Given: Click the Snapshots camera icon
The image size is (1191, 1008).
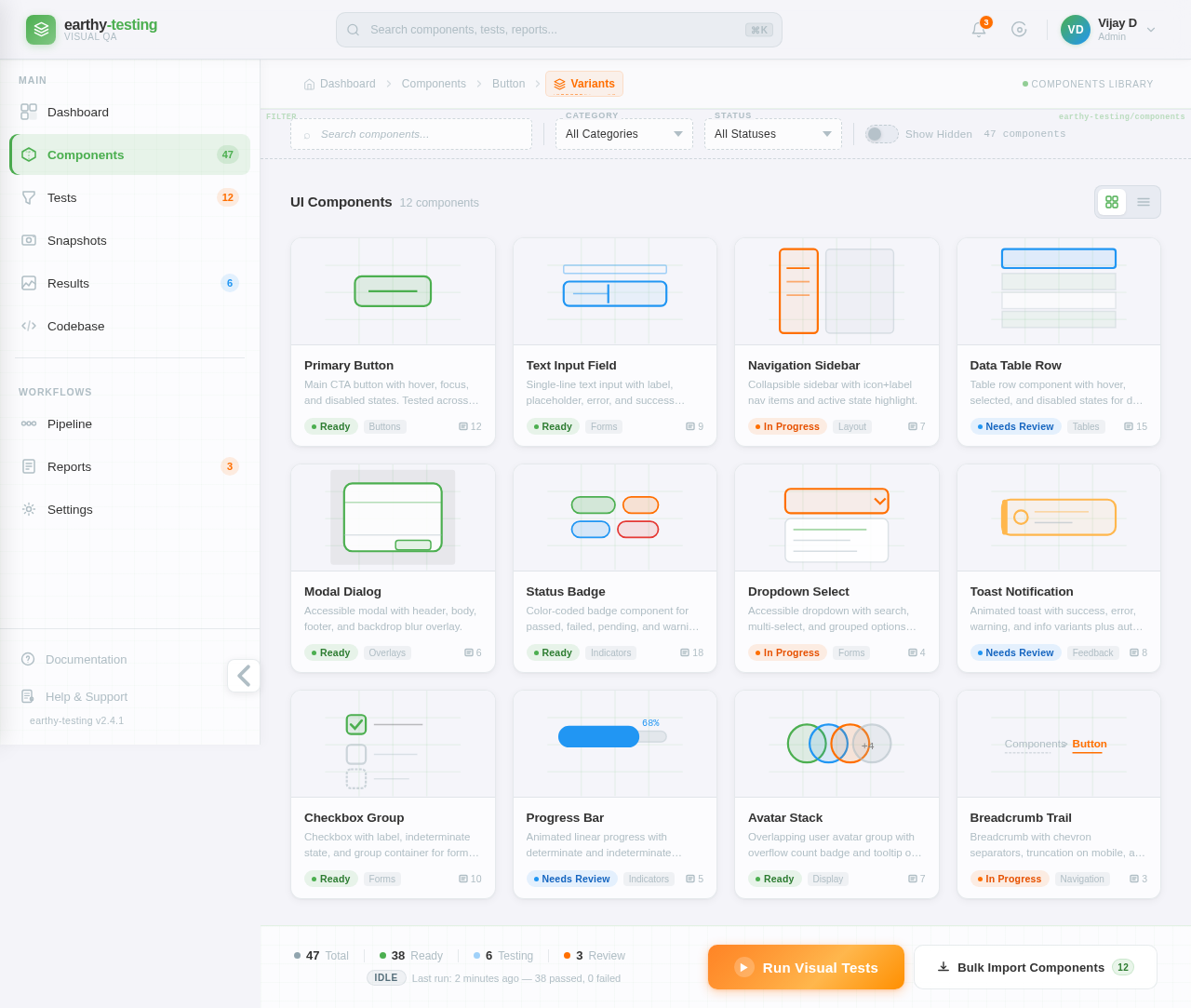Looking at the screenshot, I should [29, 240].
